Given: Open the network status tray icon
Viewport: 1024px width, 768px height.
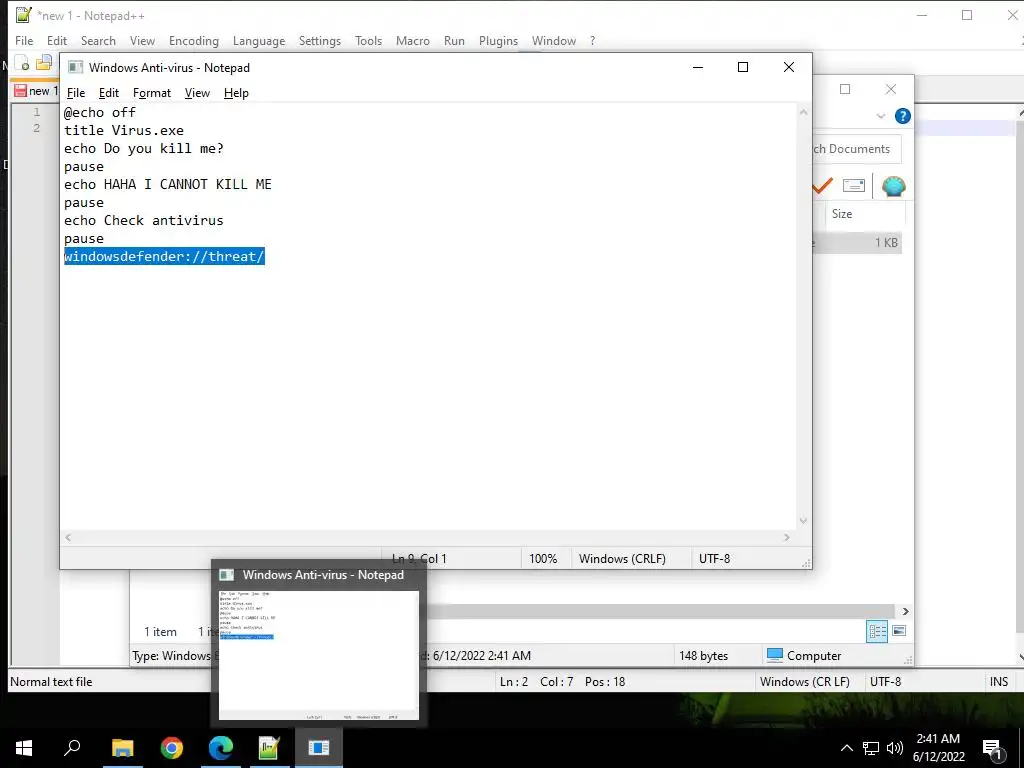Looking at the screenshot, I should [871, 748].
